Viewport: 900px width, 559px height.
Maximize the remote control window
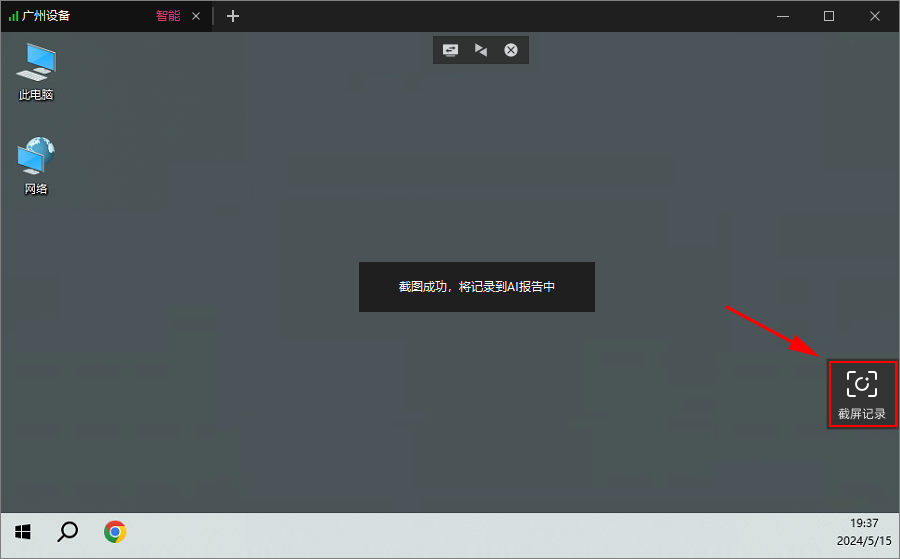click(829, 16)
